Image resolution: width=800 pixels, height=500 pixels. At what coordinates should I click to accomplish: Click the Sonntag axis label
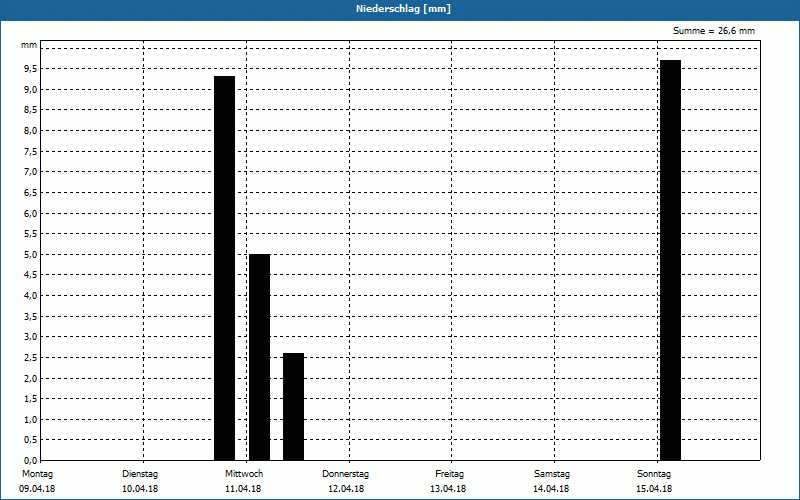point(654,474)
